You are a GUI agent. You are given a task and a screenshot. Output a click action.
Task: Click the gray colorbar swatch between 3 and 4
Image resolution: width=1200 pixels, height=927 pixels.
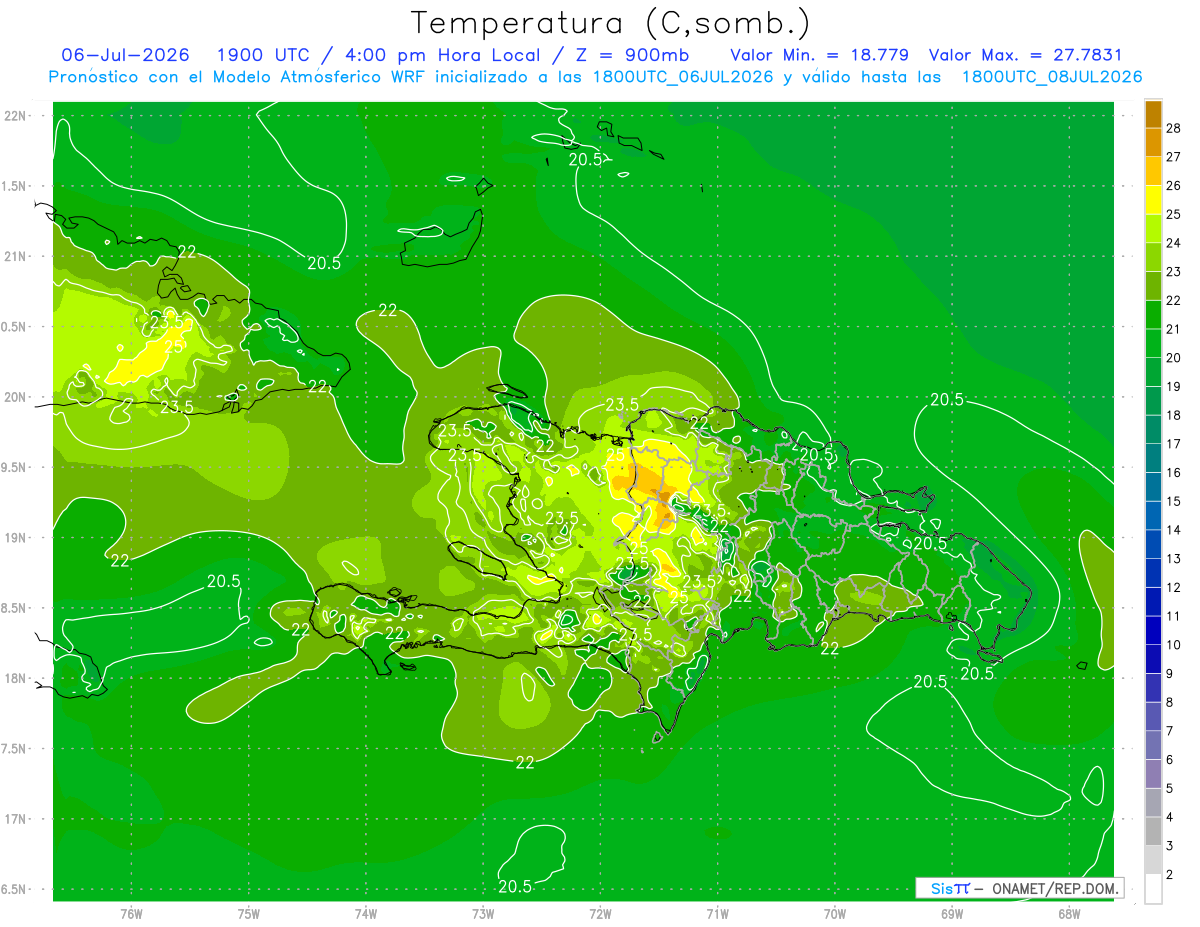click(x=1153, y=831)
